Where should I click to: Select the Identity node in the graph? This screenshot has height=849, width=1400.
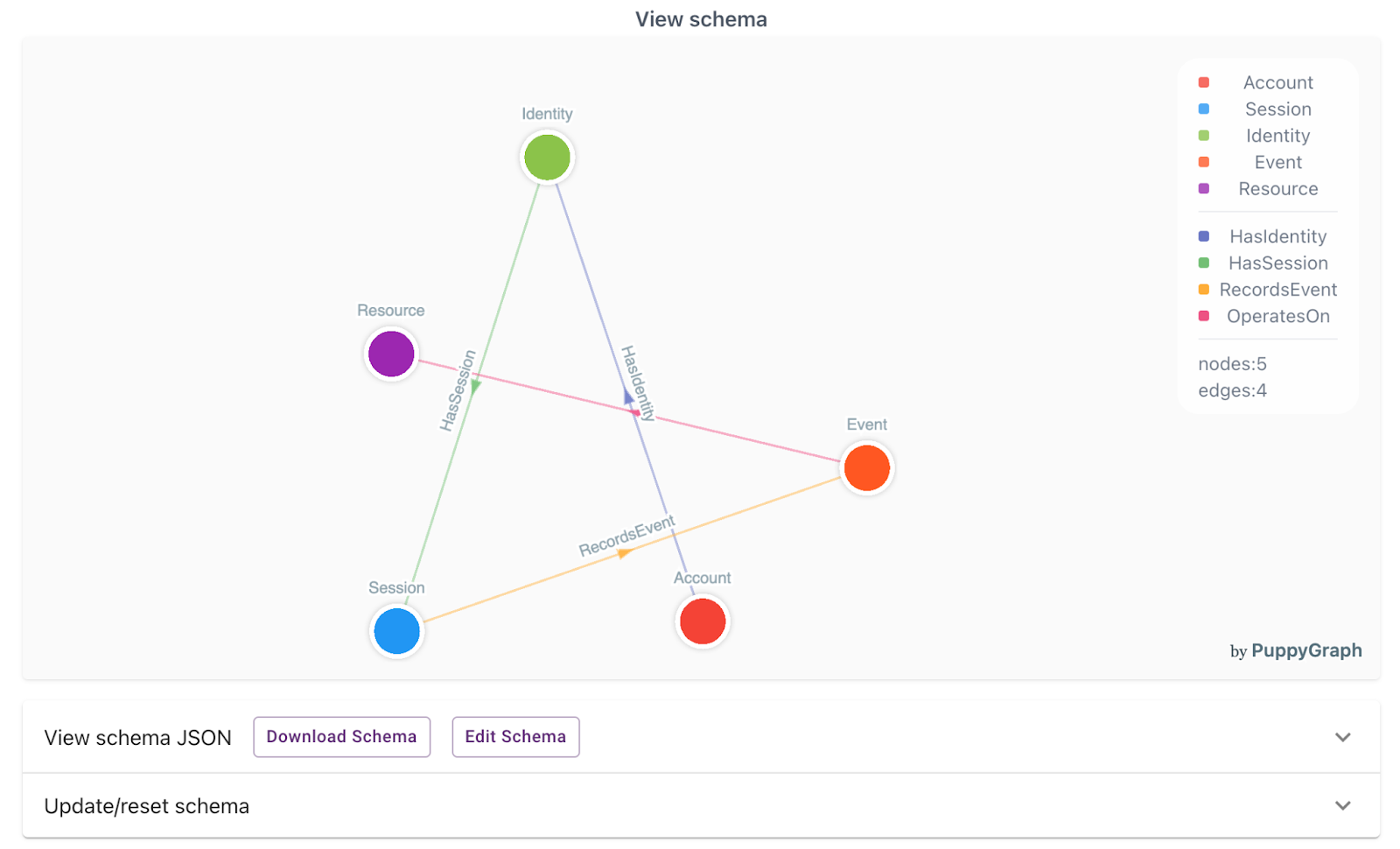(x=547, y=157)
